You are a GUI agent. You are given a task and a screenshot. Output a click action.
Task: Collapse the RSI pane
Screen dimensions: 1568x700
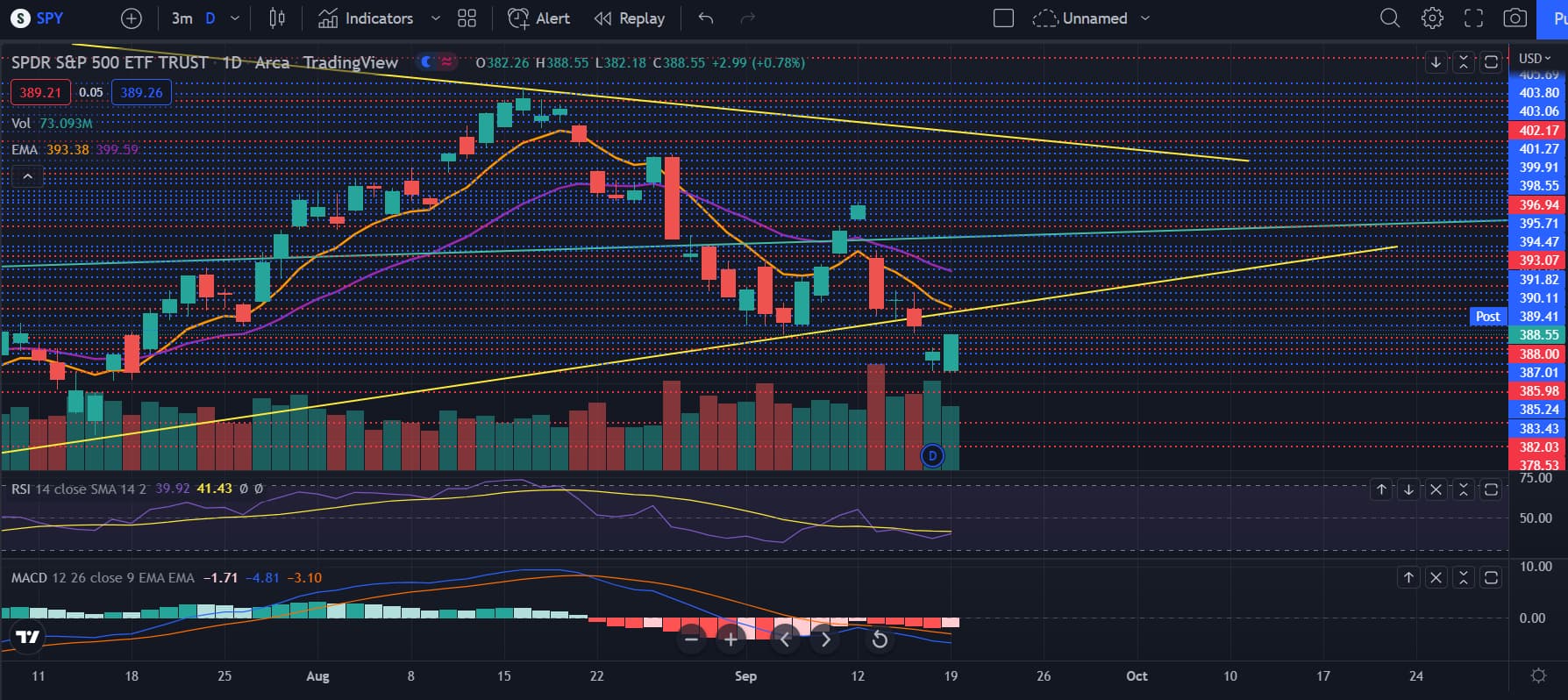point(1463,489)
